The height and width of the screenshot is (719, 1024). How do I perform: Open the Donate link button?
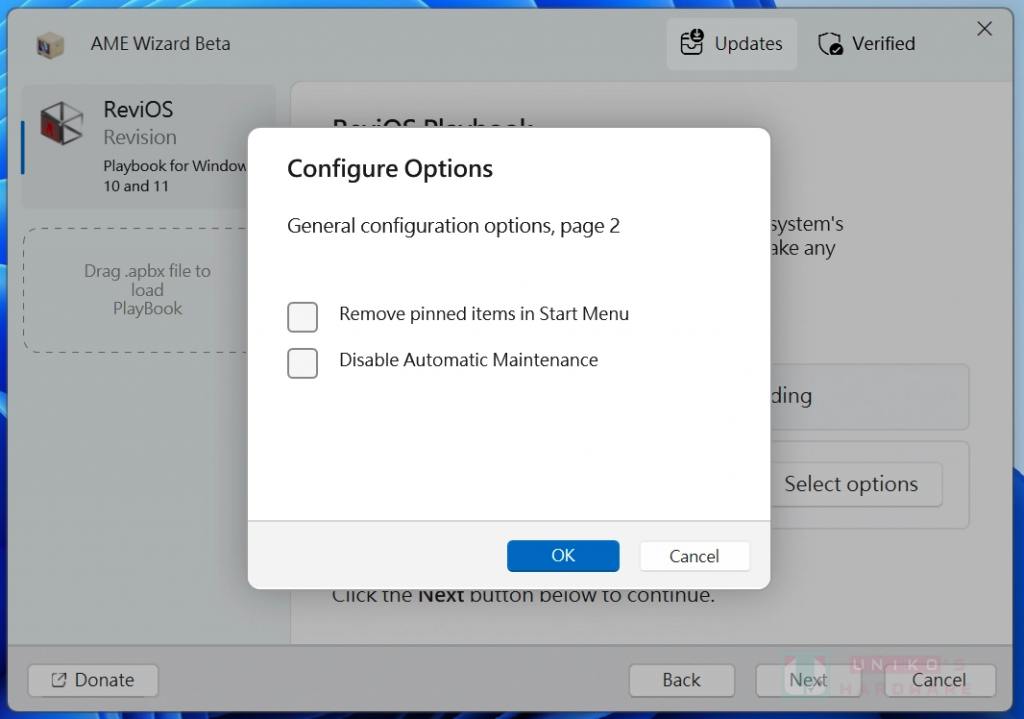93,680
